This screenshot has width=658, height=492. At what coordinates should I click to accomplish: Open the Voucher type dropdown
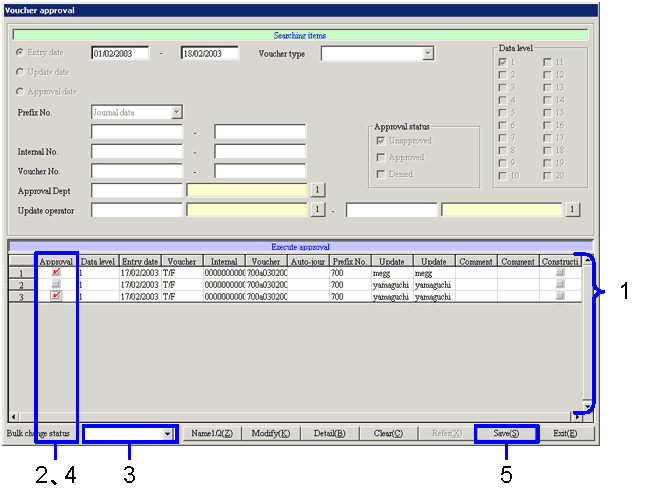(x=427, y=54)
